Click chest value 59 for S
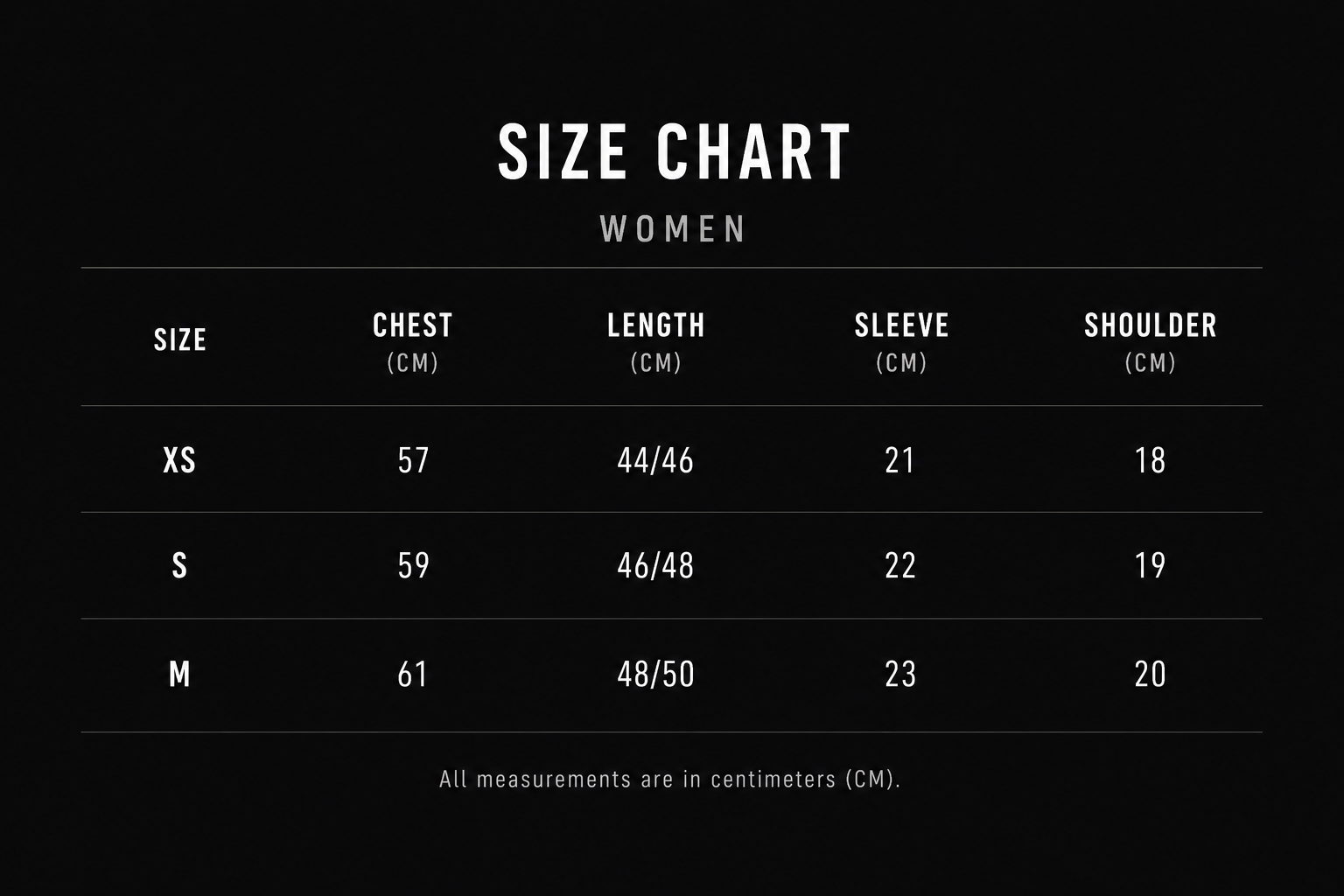This screenshot has width=1344, height=896. [414, 566]
